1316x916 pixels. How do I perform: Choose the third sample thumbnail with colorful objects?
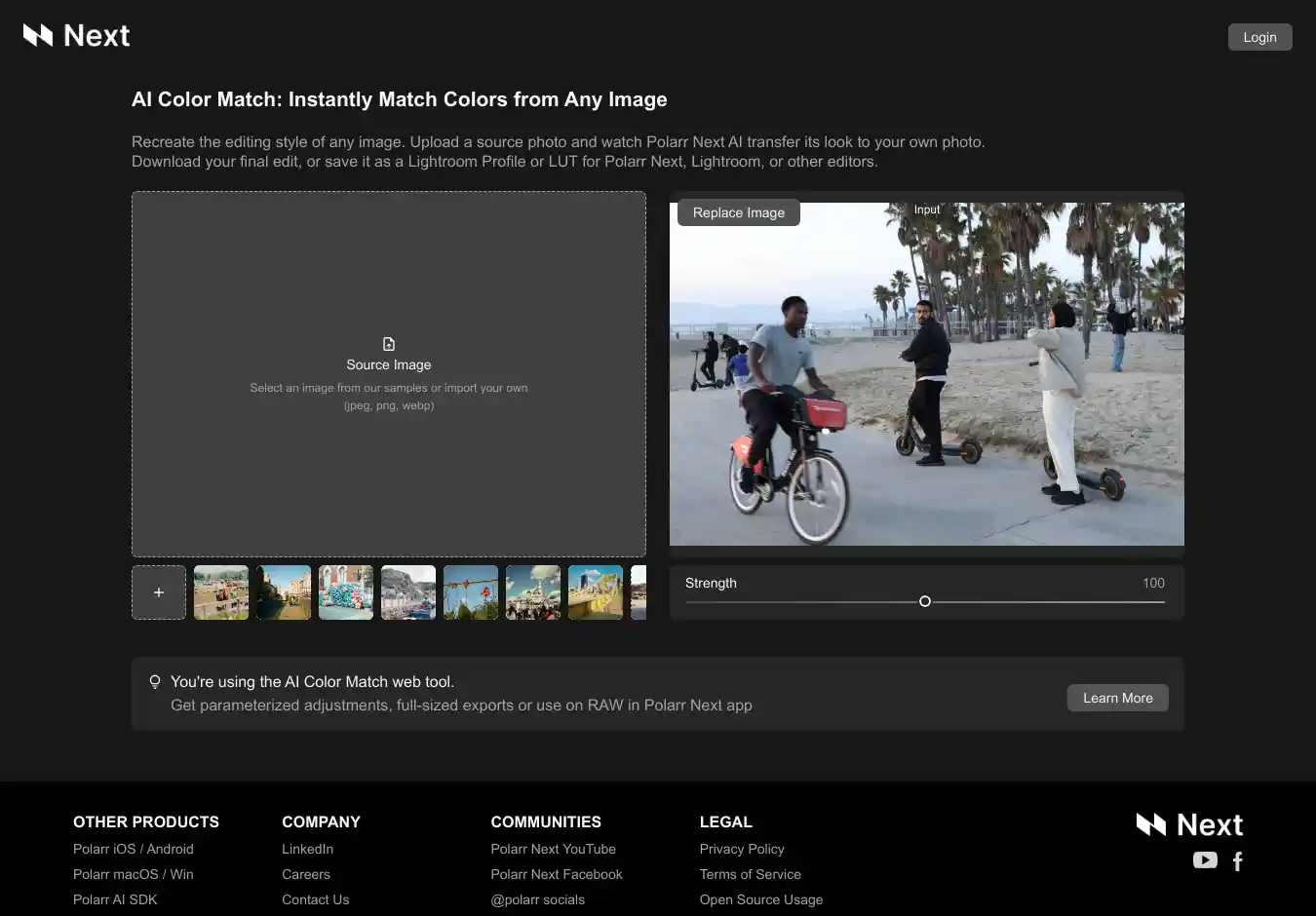pos(346,592)
